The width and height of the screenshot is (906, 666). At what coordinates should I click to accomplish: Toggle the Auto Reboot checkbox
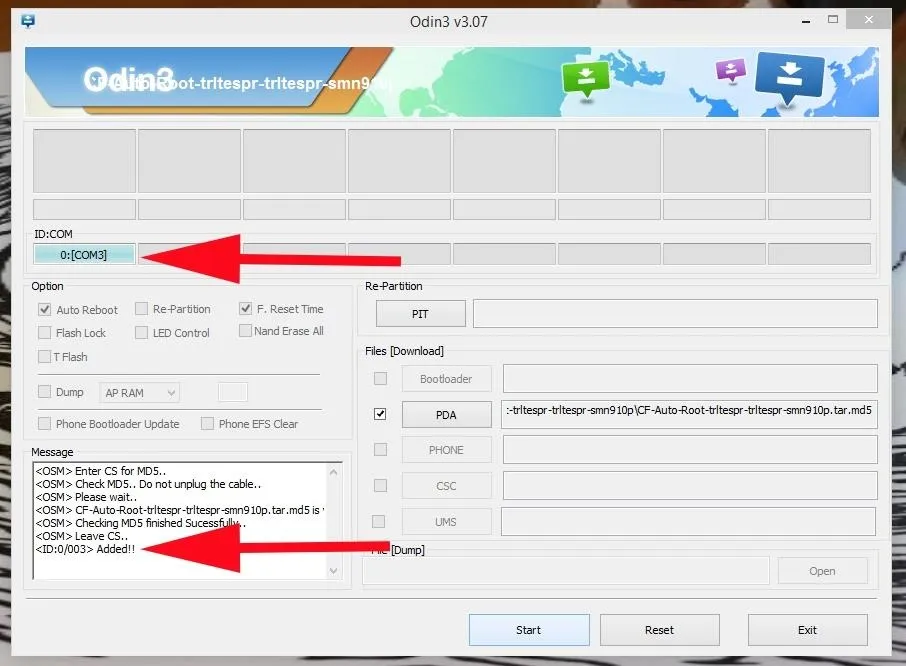tap(44, 310)
